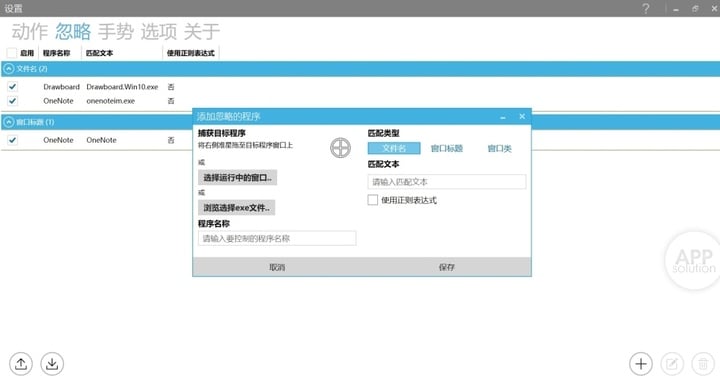Screen dimensions: 720x384
Task: Minimize the 添加忽略的程序 dialog
Action: pyautogui.click(x=503, y=117)
